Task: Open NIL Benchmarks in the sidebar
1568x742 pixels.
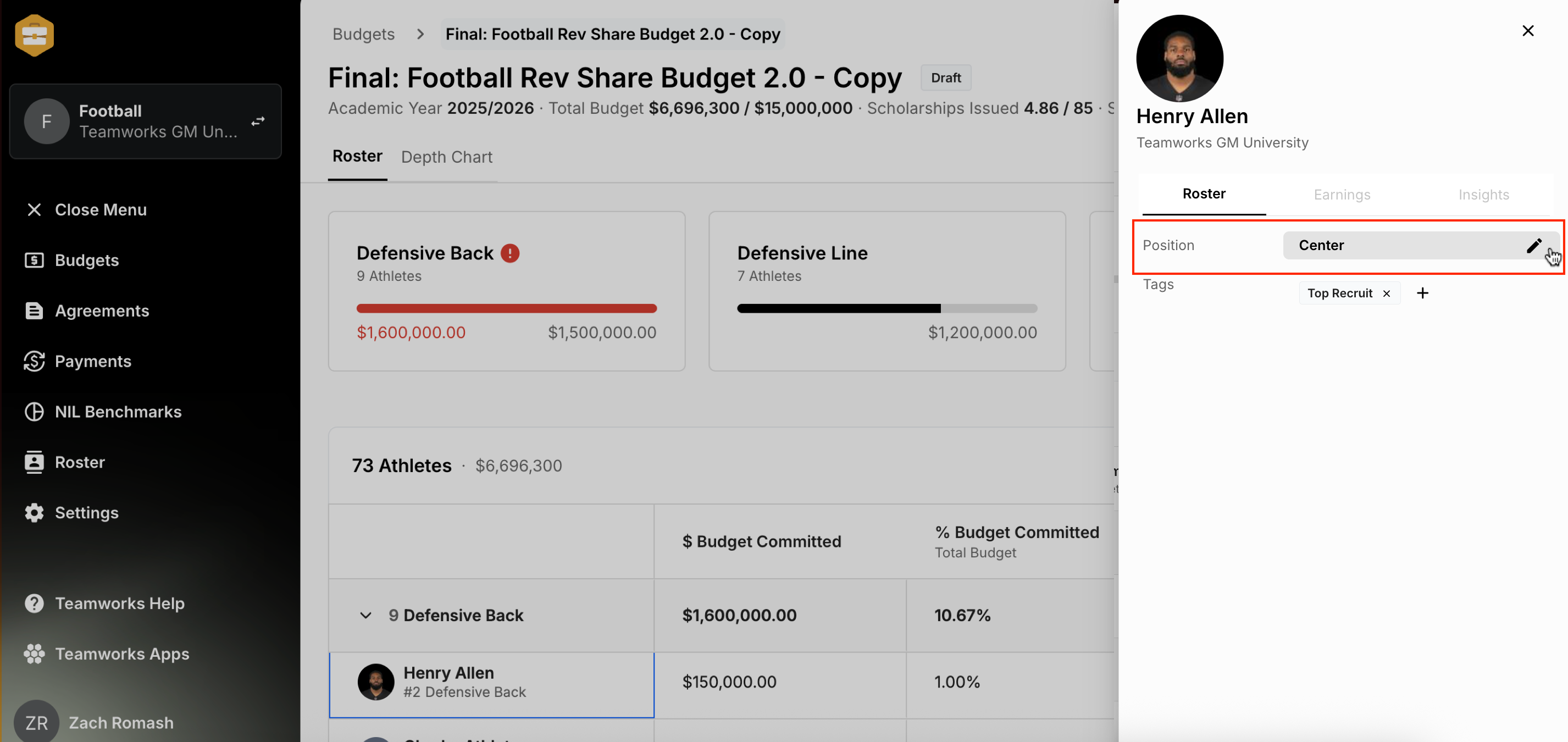Action: [x=102, y=412]
